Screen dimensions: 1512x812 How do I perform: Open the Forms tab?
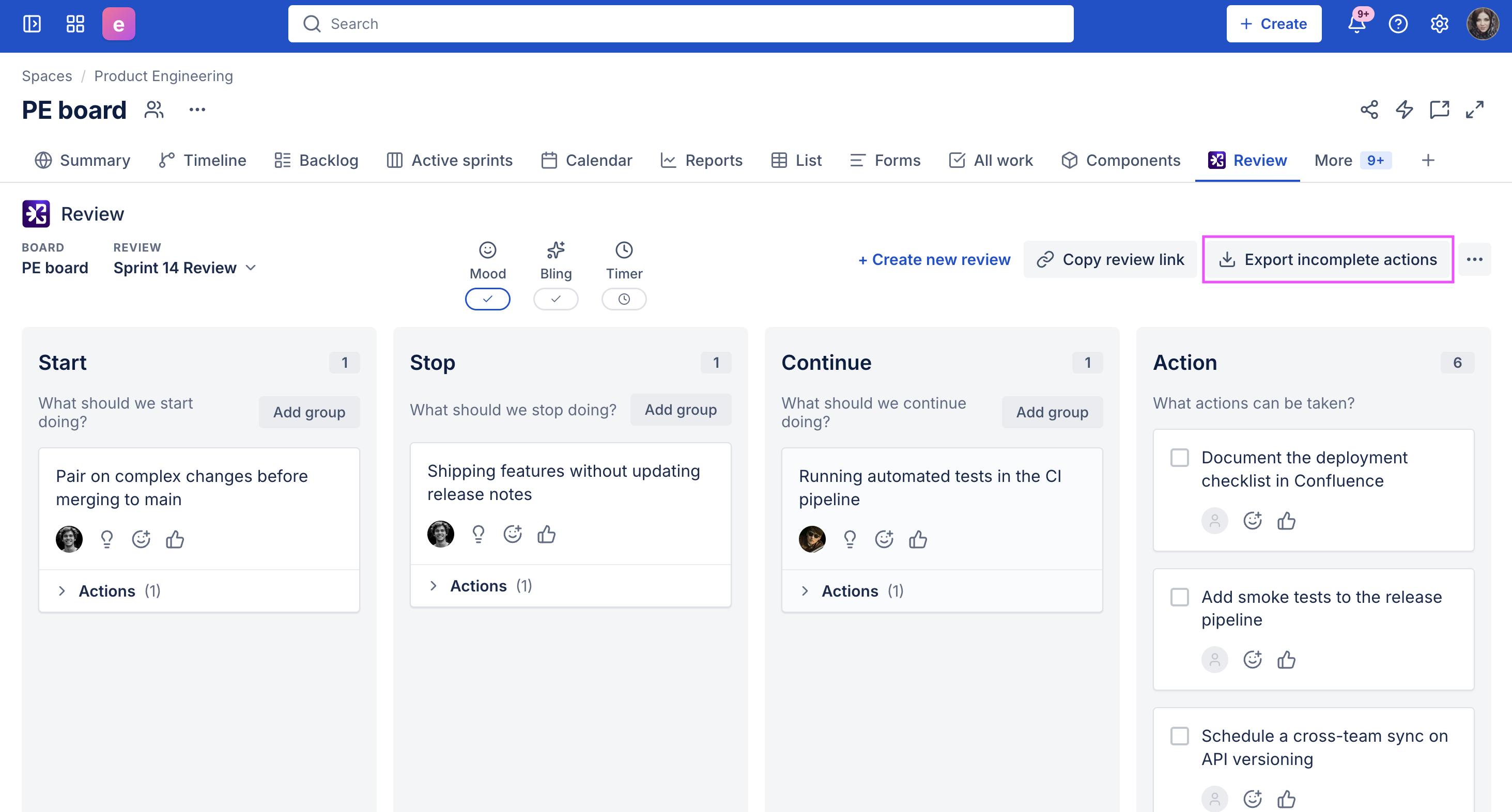[885, 160]
